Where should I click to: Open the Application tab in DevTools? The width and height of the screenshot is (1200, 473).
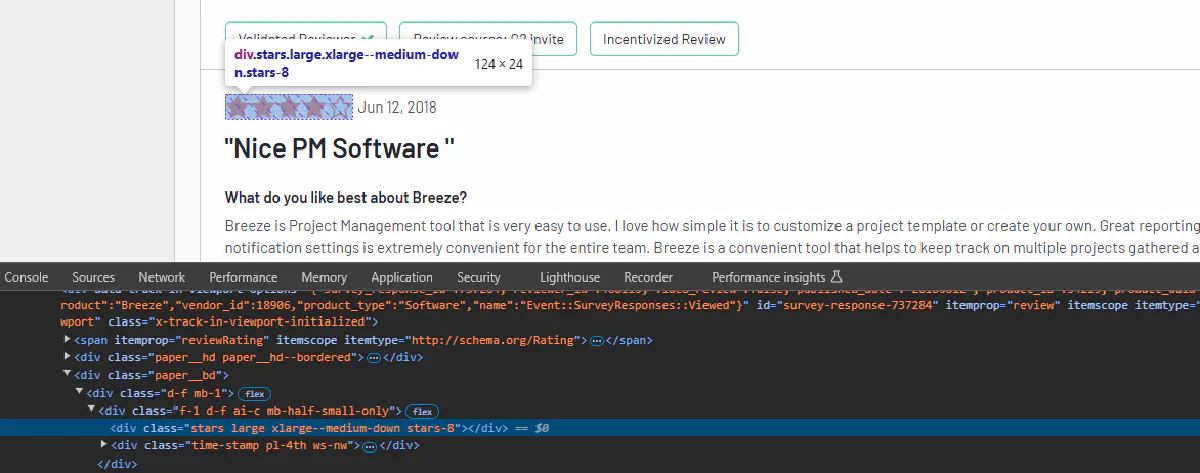pos(402,277)
